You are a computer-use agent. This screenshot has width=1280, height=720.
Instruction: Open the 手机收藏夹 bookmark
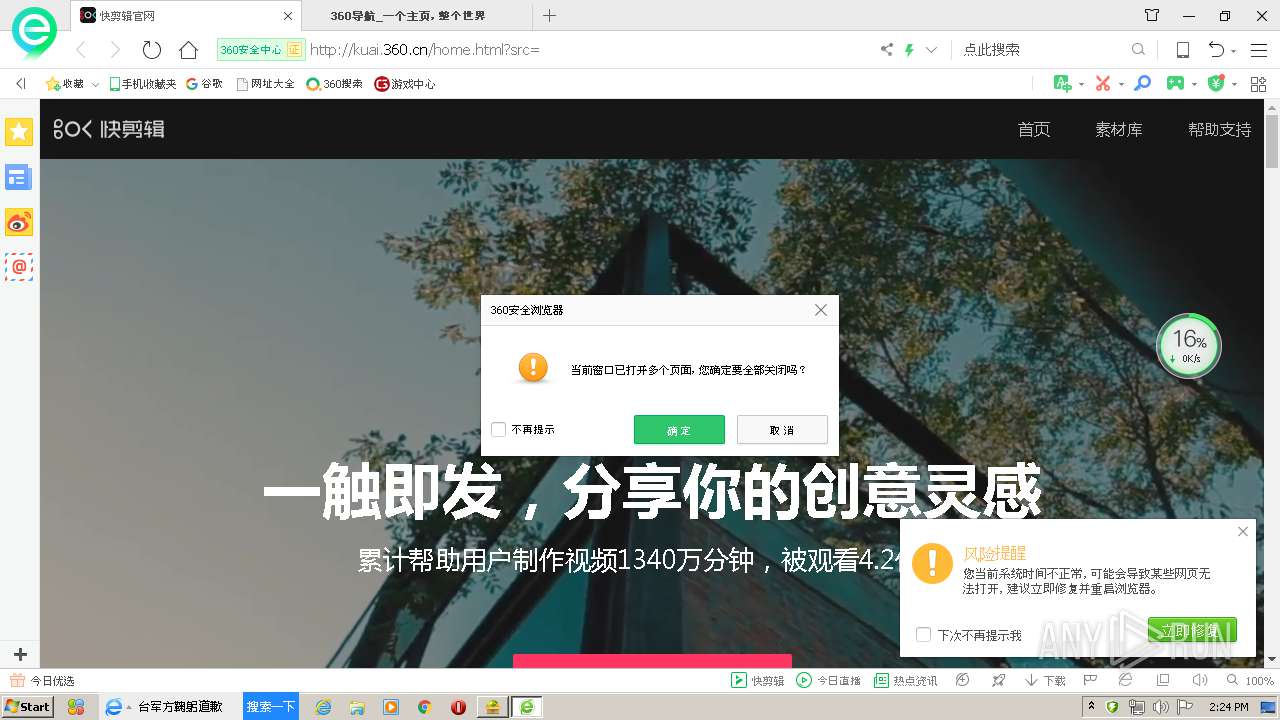click(x=142, y=84)
